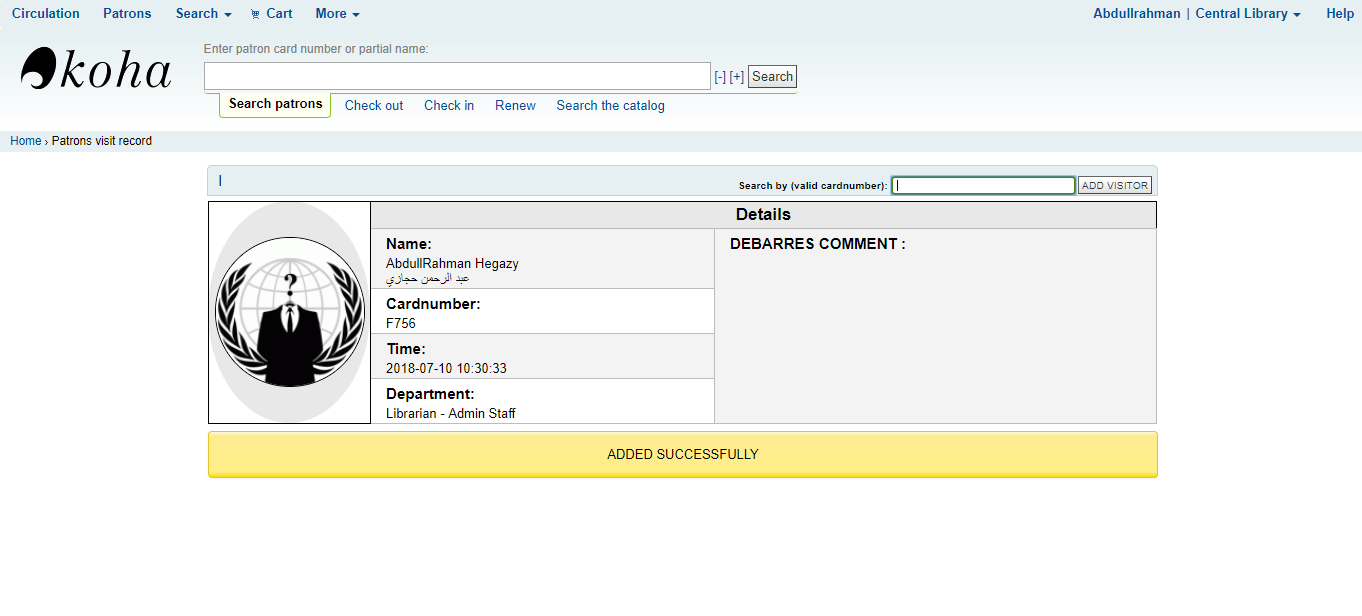Open the Help page
The width and height of the screenshot is (1362, 616).
click(1340, 14)
